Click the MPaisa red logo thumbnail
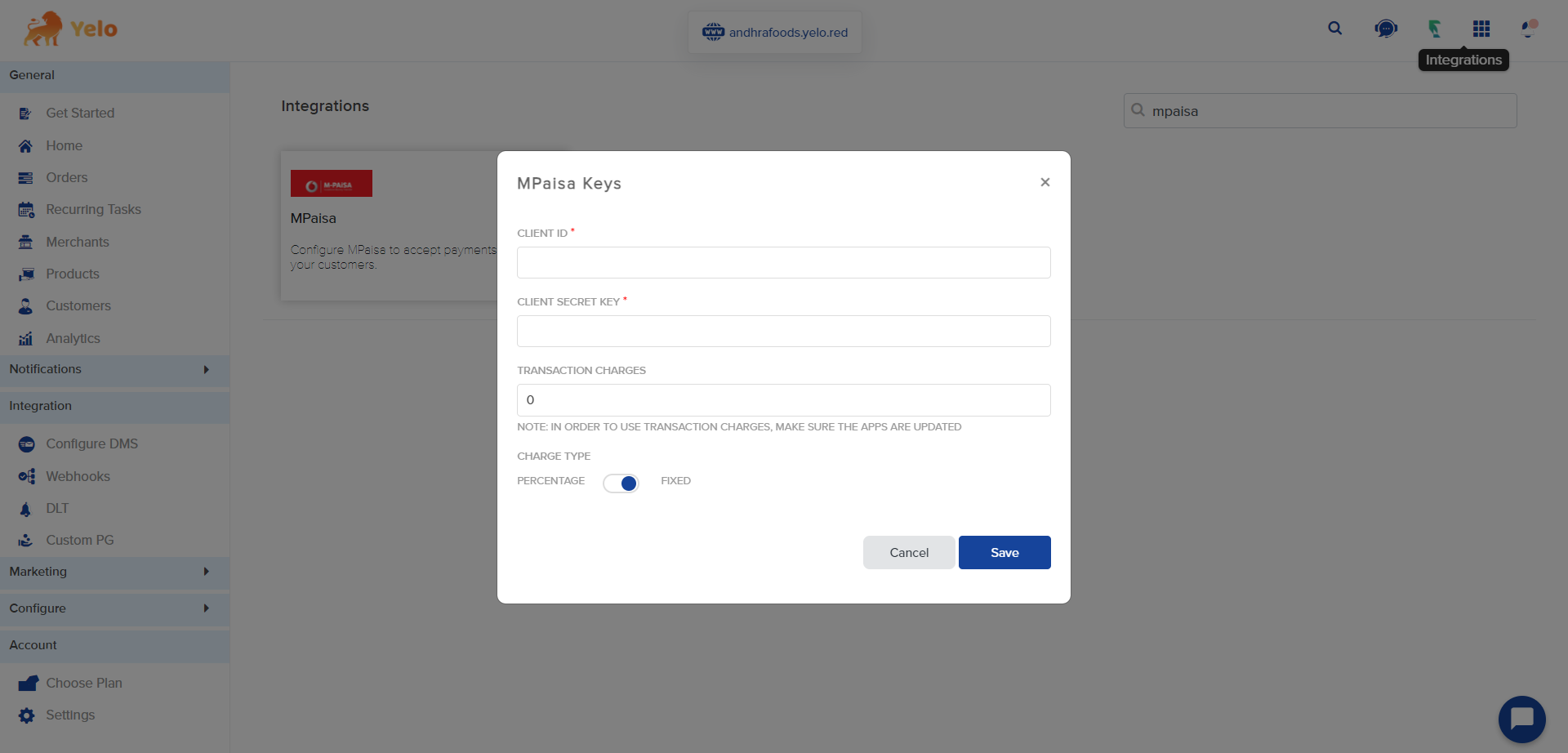The image size is (1568, 753). point(332,184)
